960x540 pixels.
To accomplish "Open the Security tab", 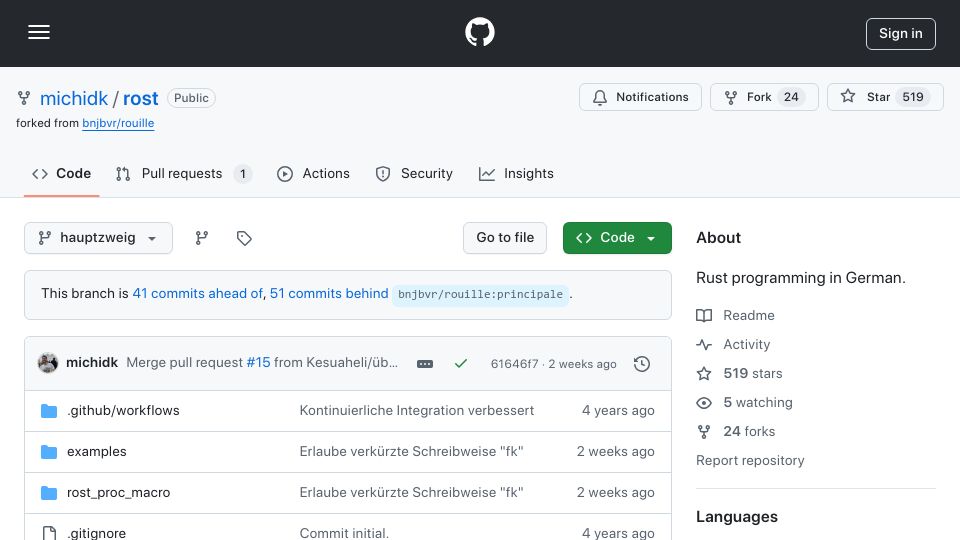I will (x=414, y=174).
